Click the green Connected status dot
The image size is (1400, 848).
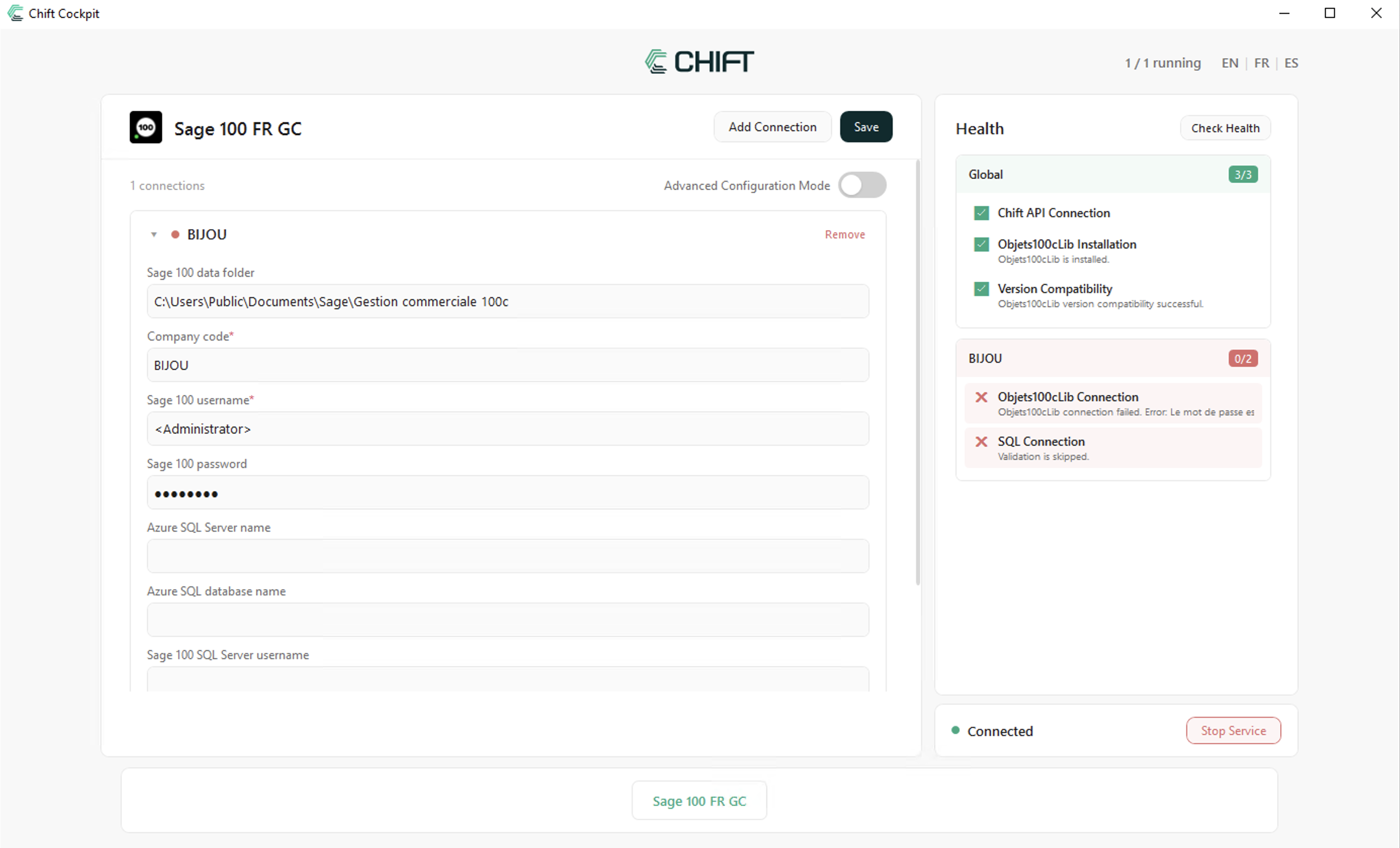(955, 731)
